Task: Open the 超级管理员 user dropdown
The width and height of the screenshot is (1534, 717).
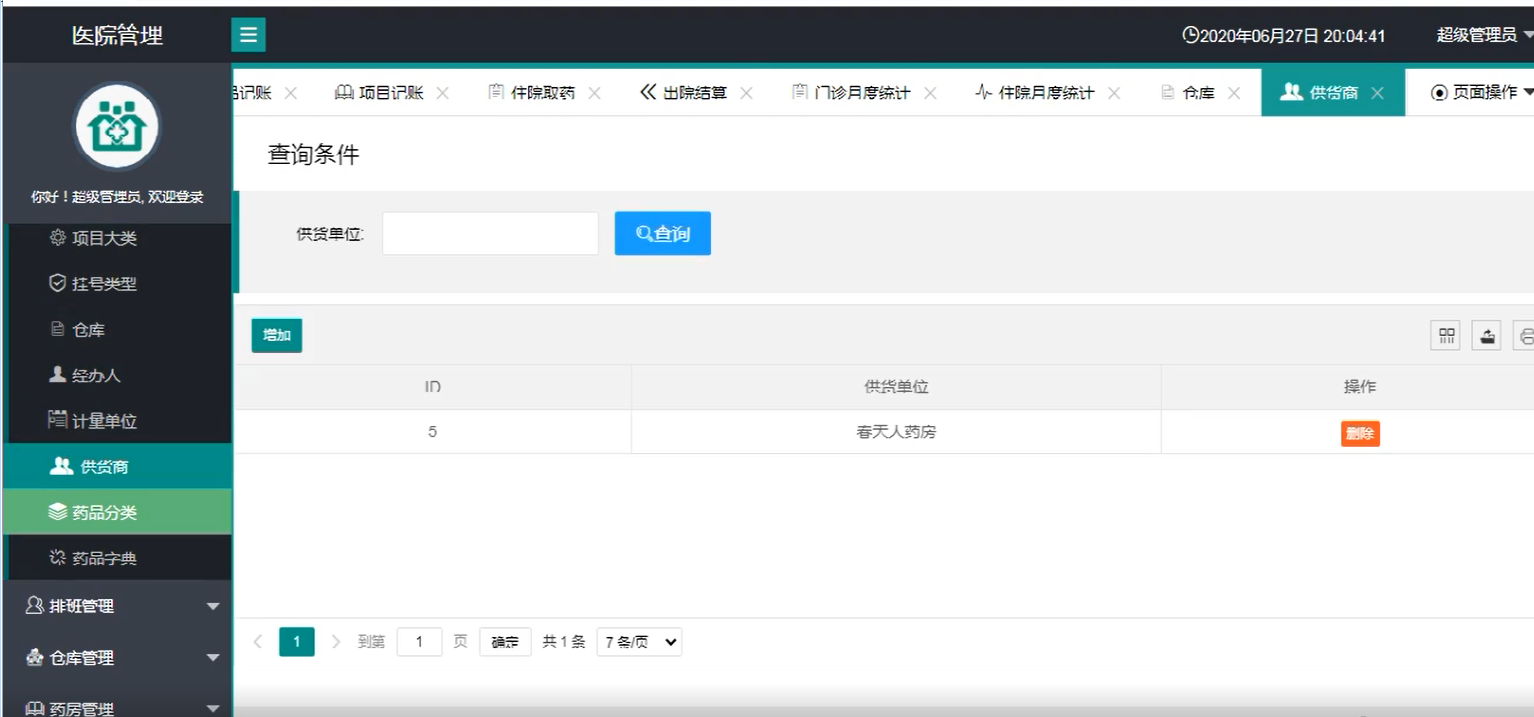Action: 1484,35
